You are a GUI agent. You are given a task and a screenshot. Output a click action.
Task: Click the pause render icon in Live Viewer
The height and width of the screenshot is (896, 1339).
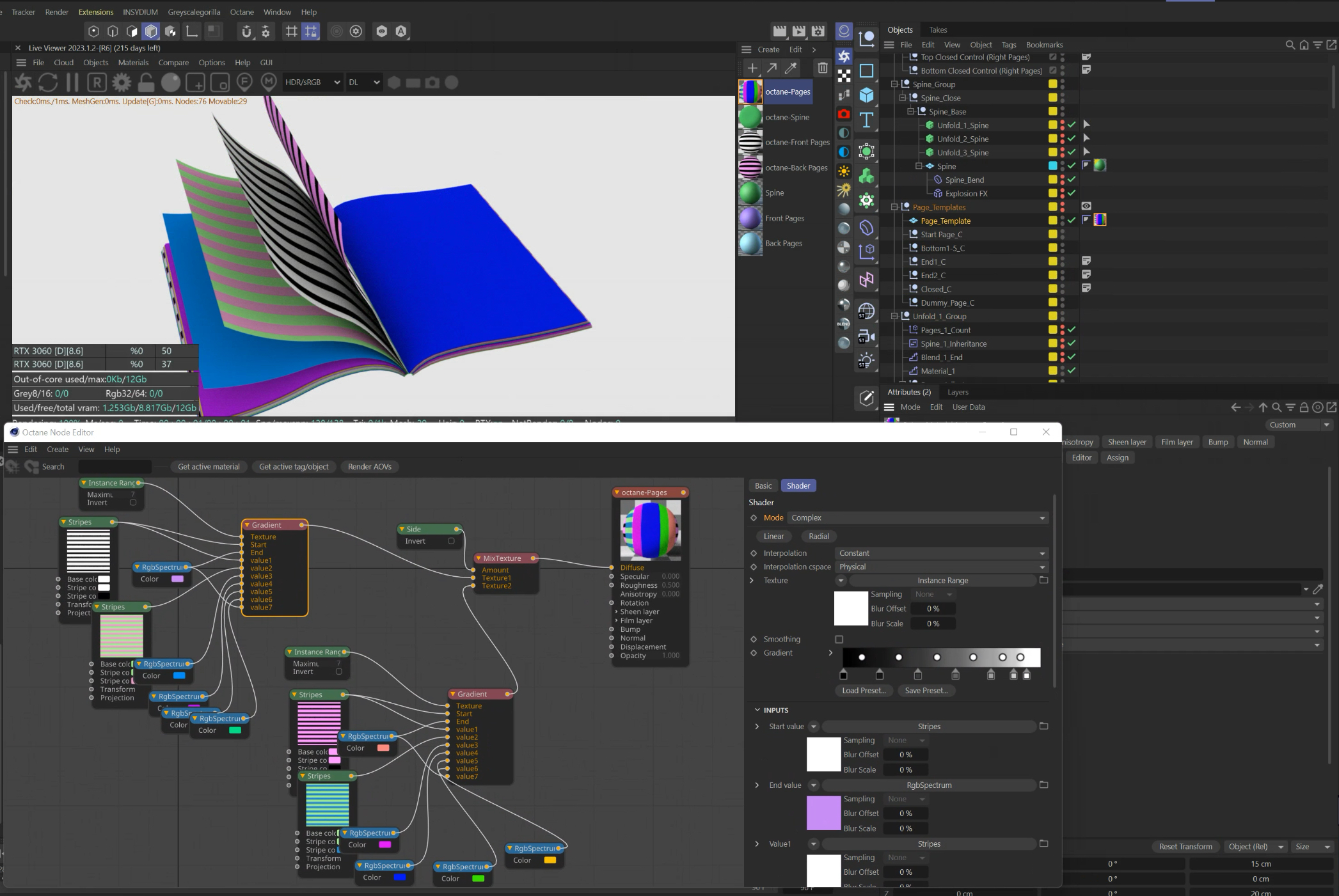tap(72, 82)
